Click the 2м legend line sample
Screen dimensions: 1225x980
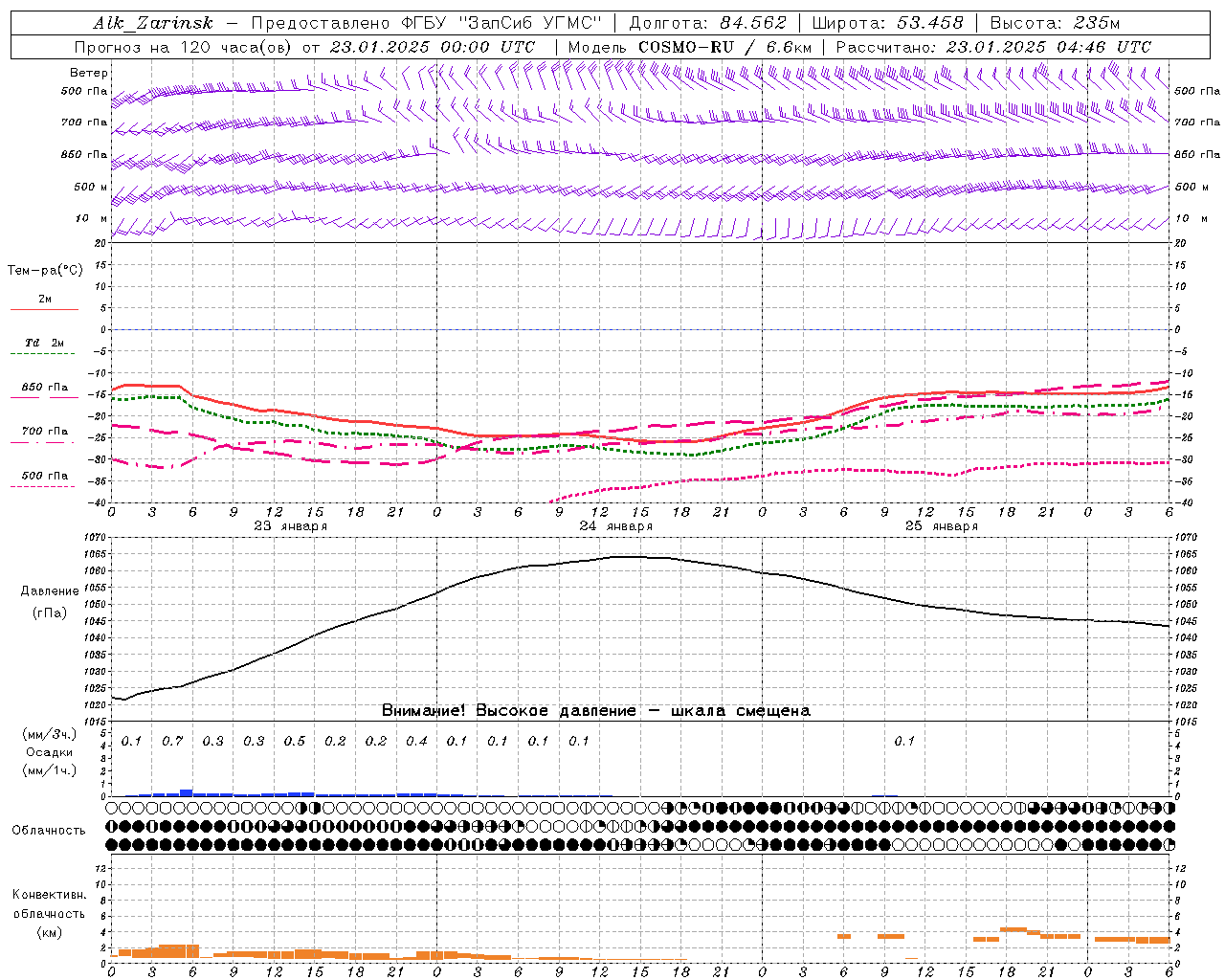(44, 309)
